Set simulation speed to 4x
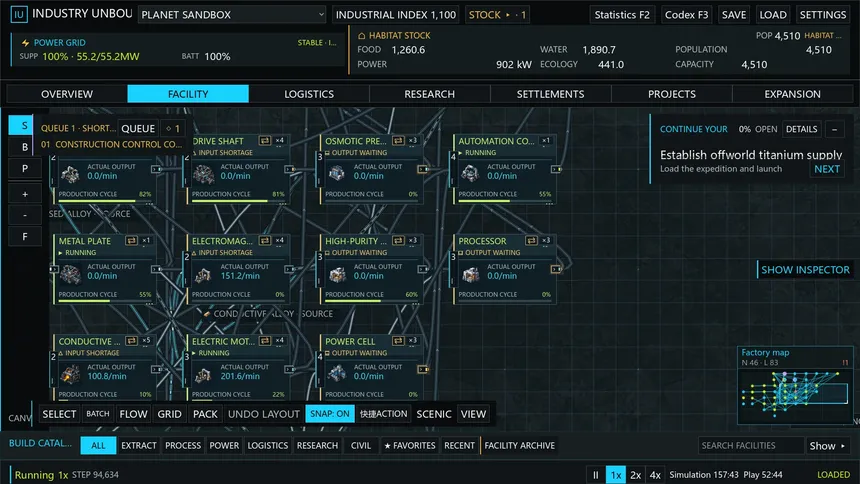Screen dimensions: 860x484 pos(655,475)
